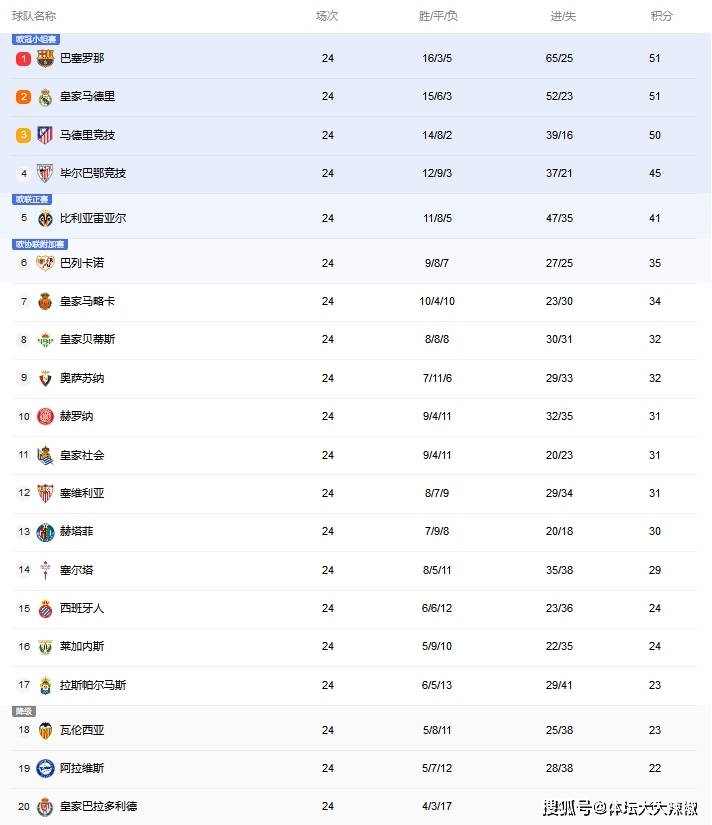Image resolution: width=712 pixels, height=825 pixels.
Task: Select the 进/失 column header
Action: tap(563, 16)
